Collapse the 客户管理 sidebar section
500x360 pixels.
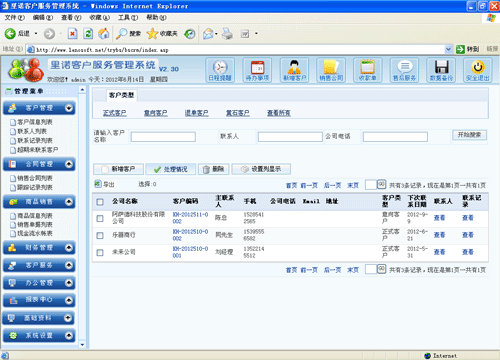click(69, 108)
